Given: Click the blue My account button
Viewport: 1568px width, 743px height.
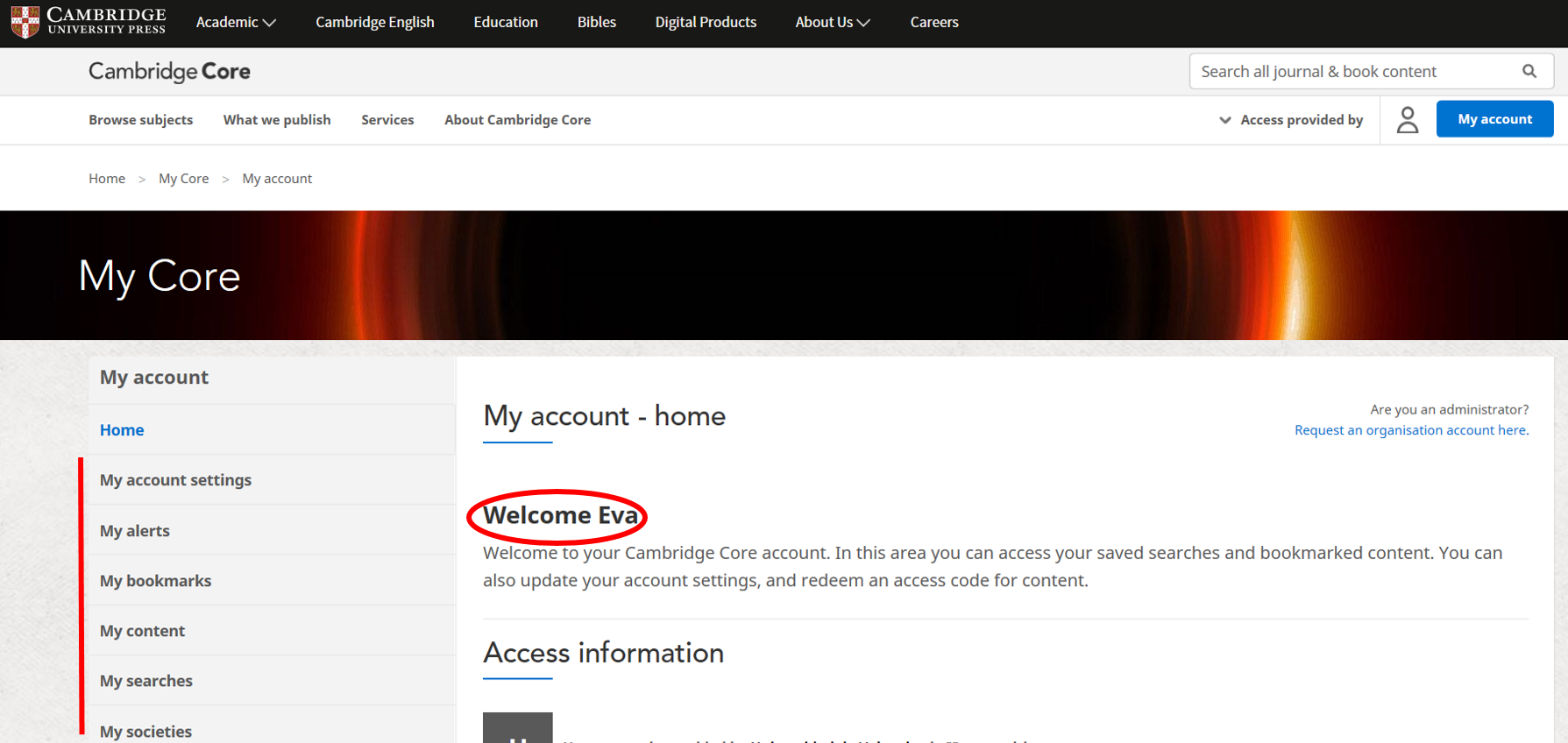Looking at the screenshot, I should click(x=1494, y=119).
